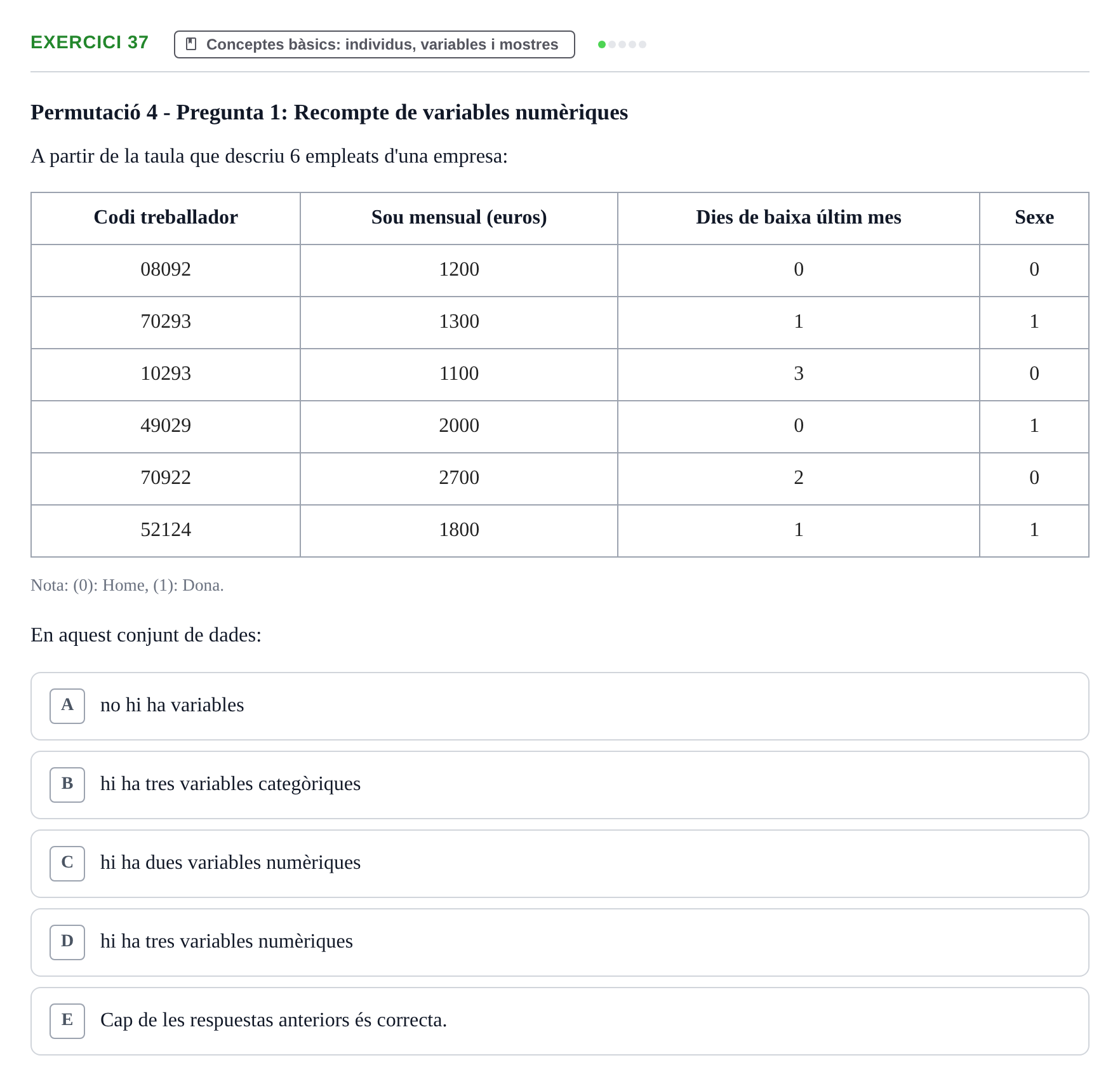Click the letter A badge of first option
Viewport: 1120px width, 1086px height.
click(67, 706)
